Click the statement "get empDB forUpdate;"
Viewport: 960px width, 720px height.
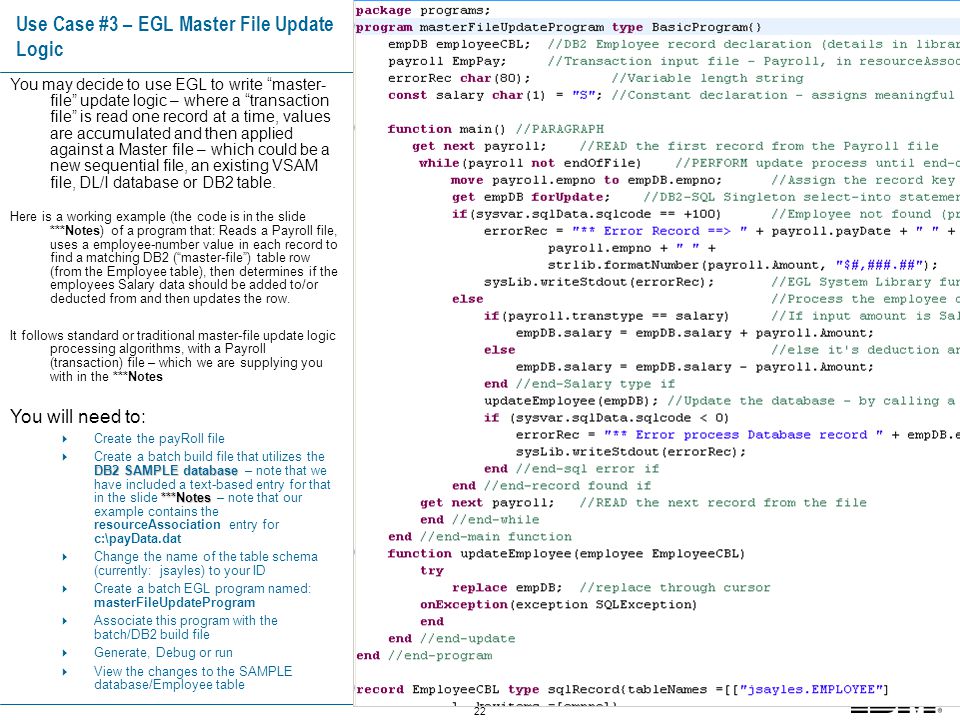pos(531,197)
